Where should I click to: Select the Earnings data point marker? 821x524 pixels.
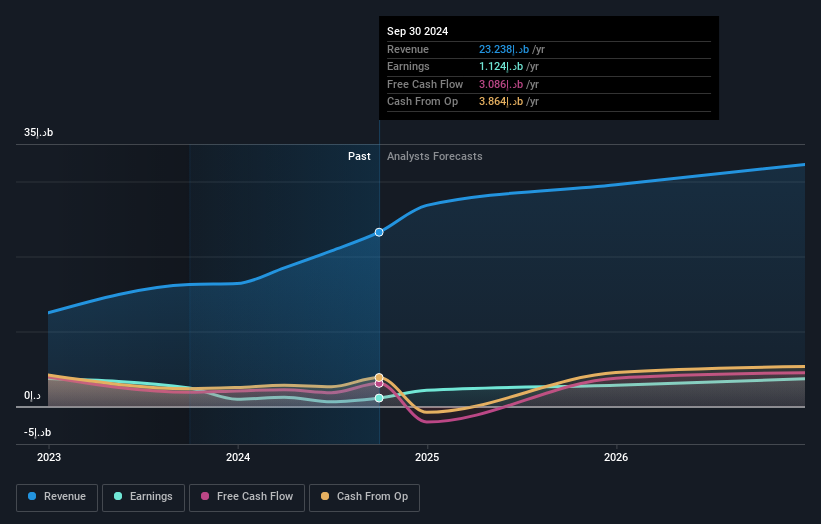point(379,398)
